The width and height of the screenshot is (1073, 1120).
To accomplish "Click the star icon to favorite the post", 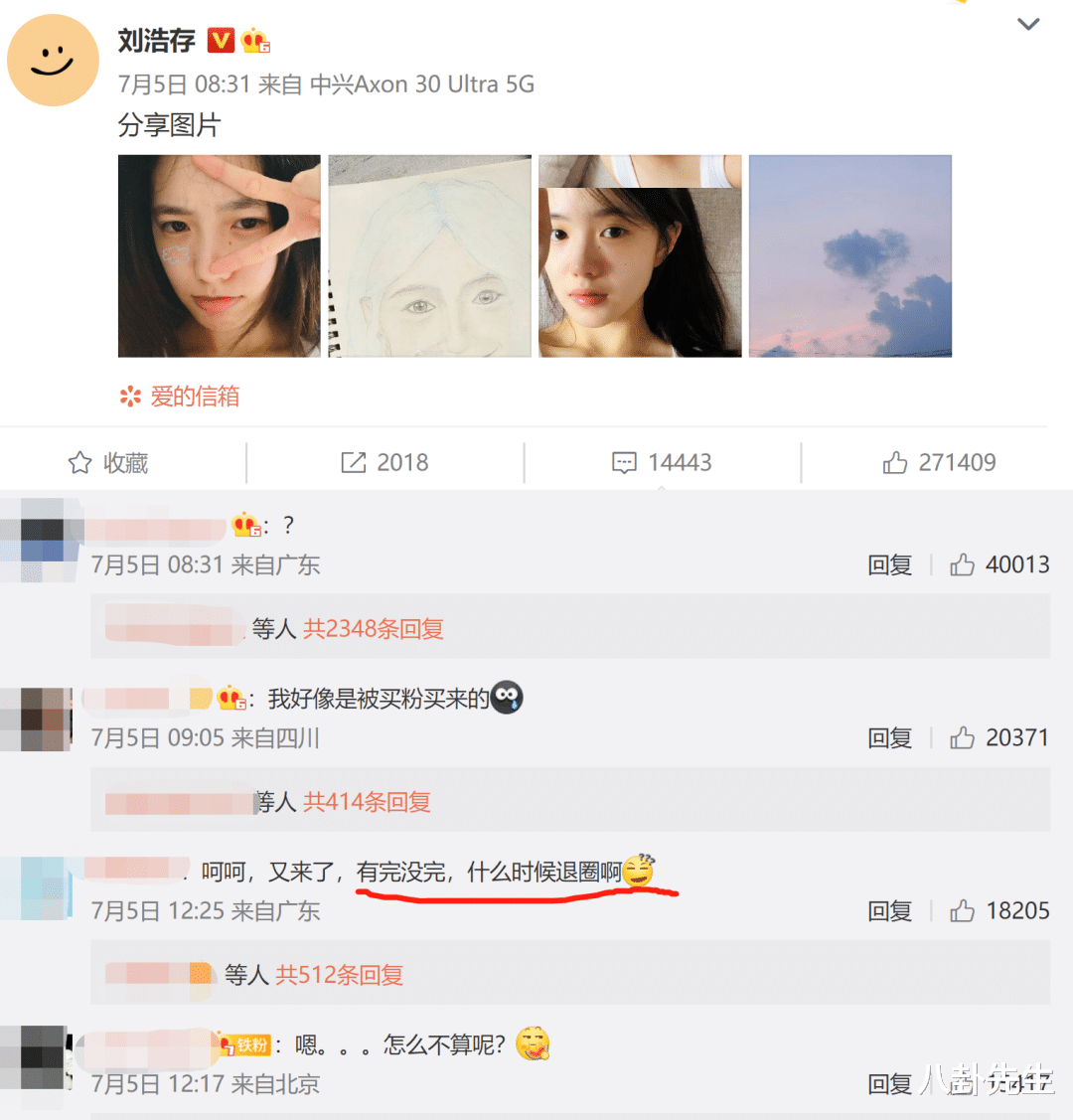I will coord(79,463).
